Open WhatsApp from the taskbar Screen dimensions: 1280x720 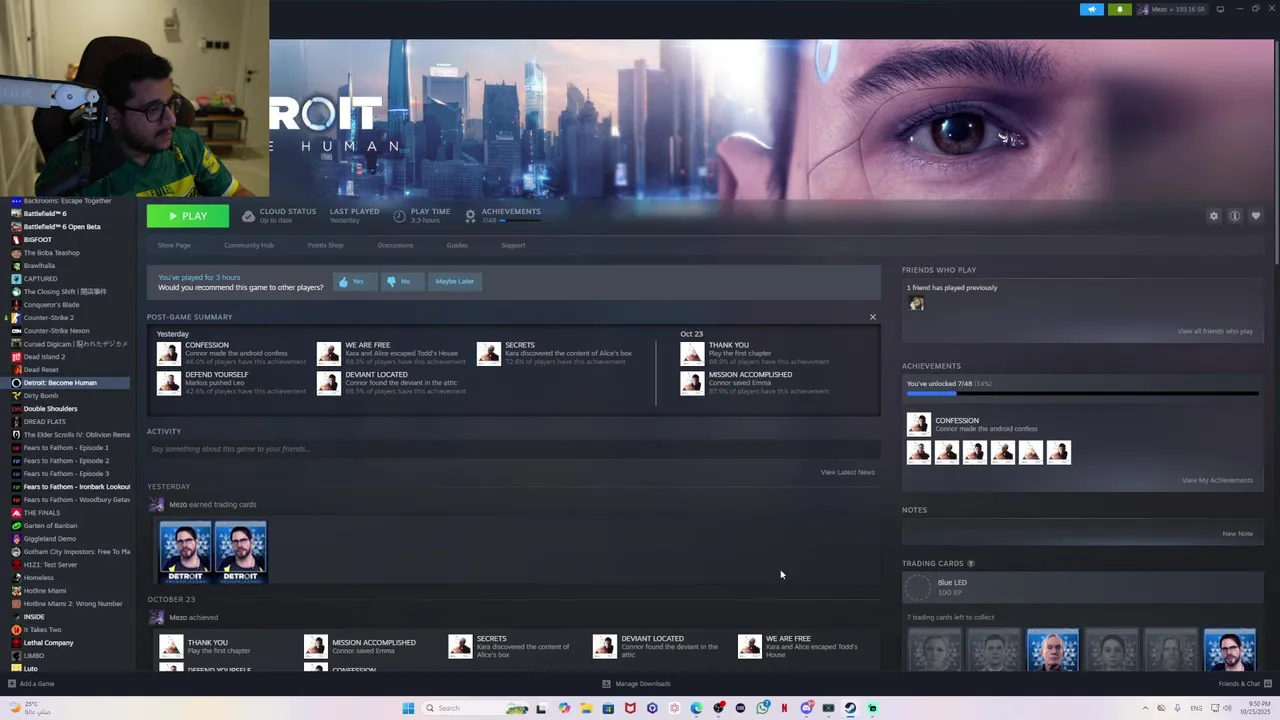762,708
